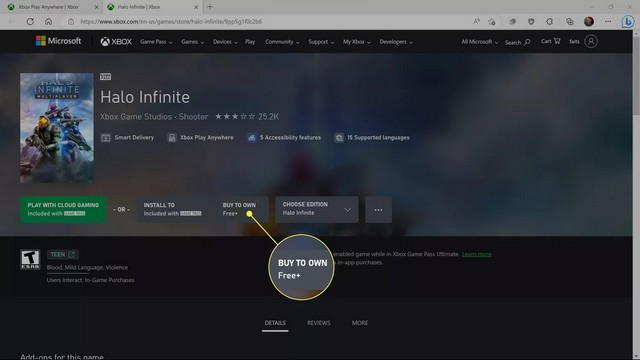Click the ESRB Teen rating icon
Viewport: 640px width, 360px height.
30,260
